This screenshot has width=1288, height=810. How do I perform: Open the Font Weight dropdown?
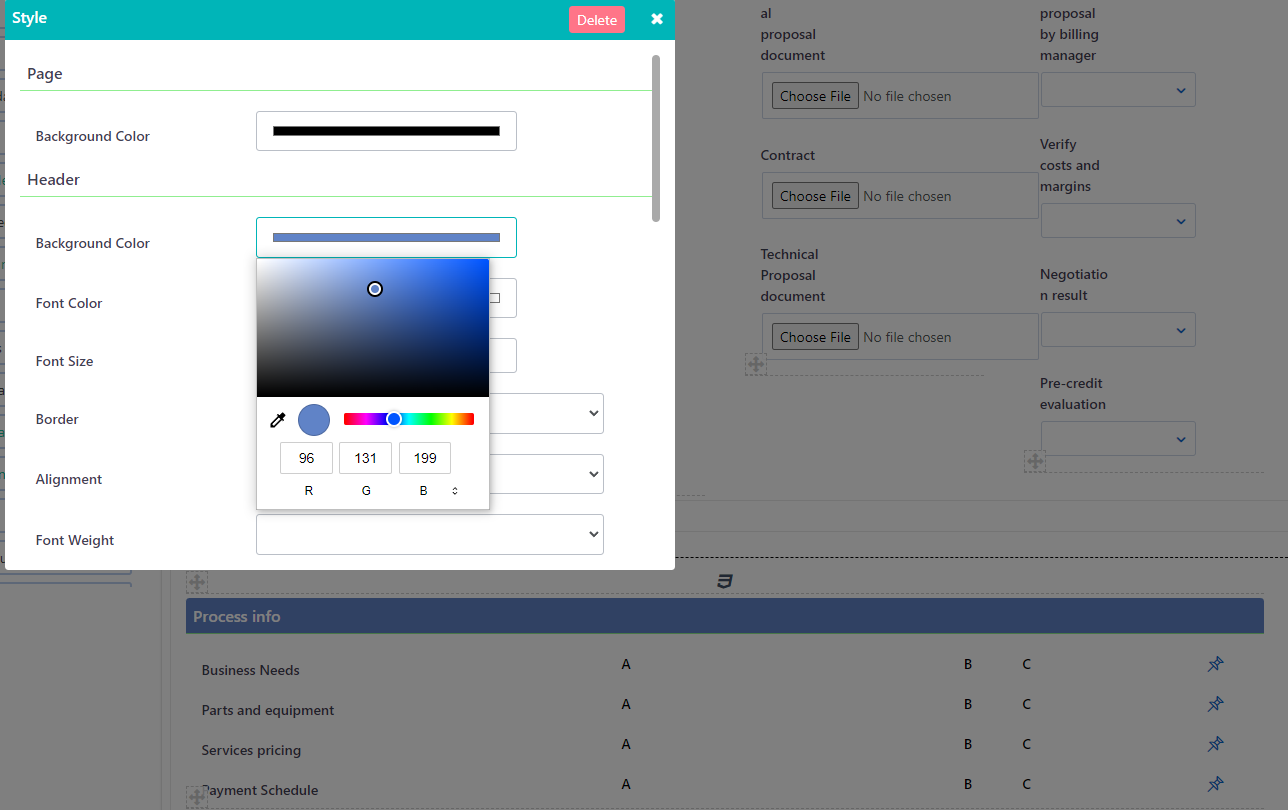click(x=430, y=534)
